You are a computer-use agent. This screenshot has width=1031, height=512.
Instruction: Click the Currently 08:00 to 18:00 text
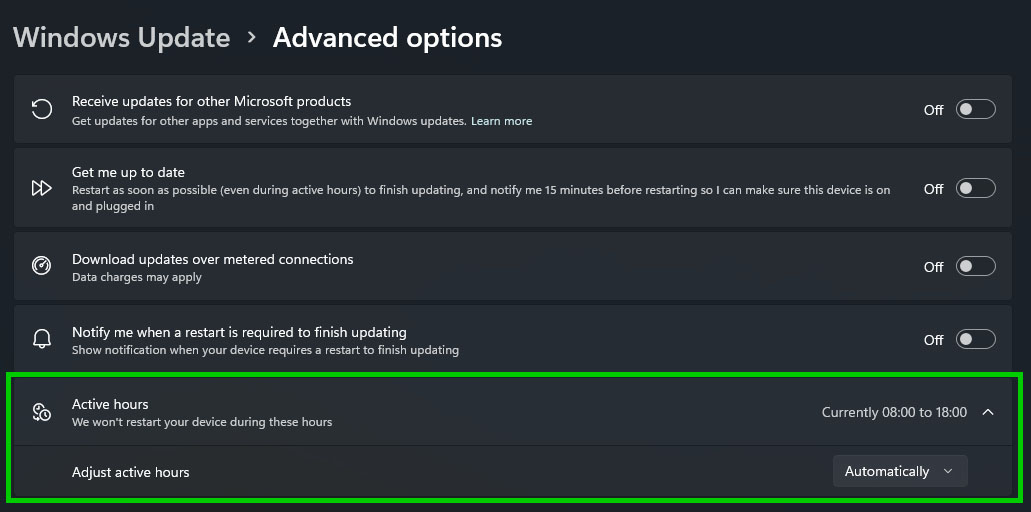click(x=894, y=412)
